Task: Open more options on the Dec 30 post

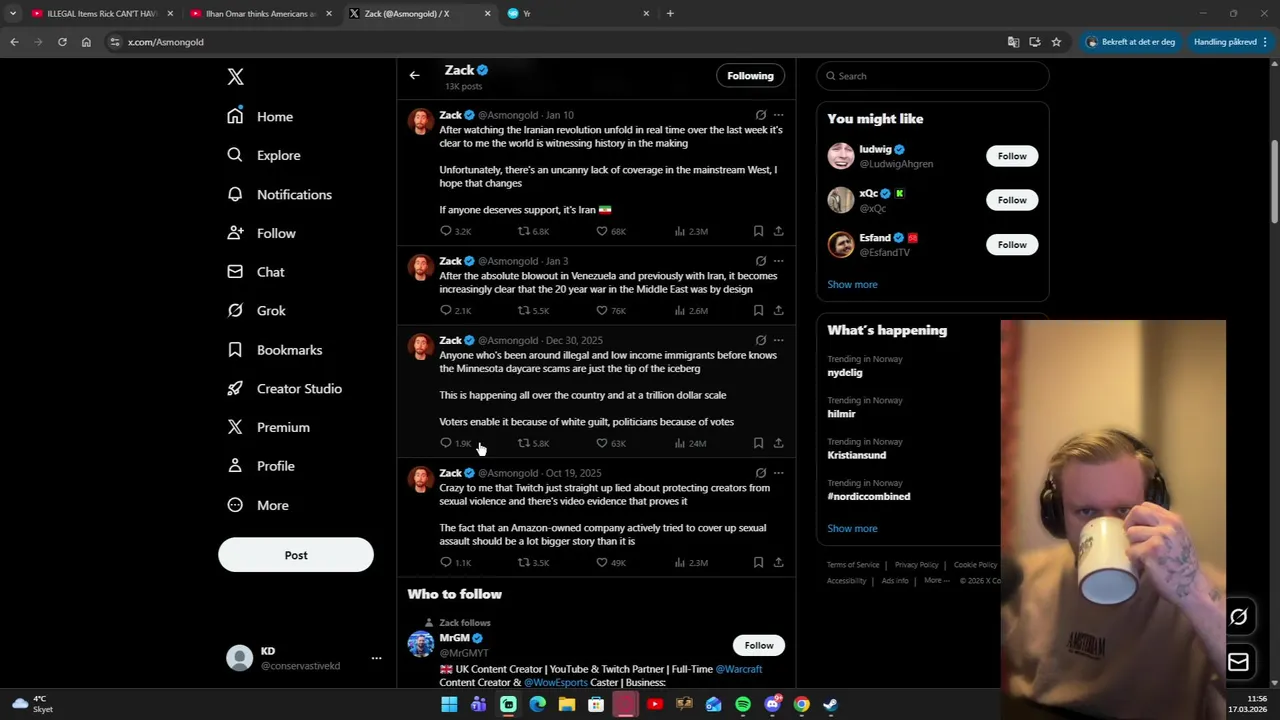Action: pyautogui.click(x=778, y=340)
